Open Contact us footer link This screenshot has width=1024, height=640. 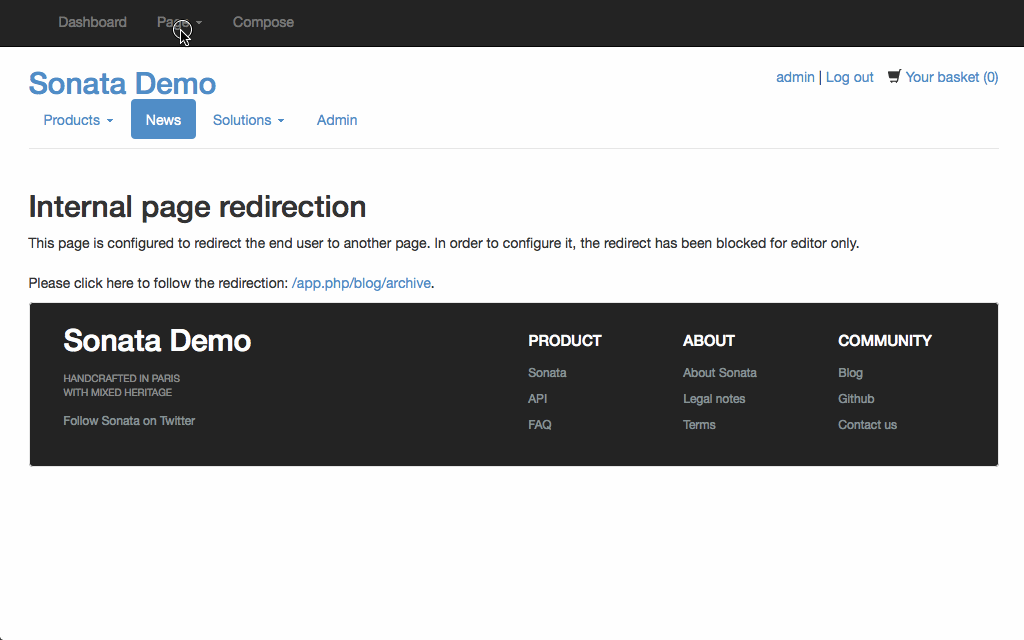867,425
